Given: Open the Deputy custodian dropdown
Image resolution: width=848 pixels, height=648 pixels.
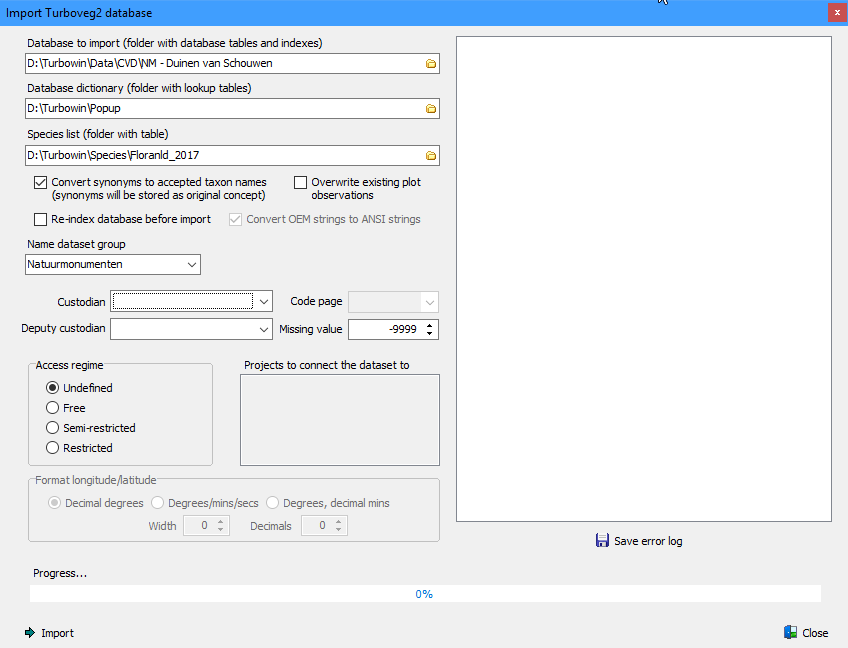Looking at the screenshot, I should pyautogui.click(x=263, y=329).
